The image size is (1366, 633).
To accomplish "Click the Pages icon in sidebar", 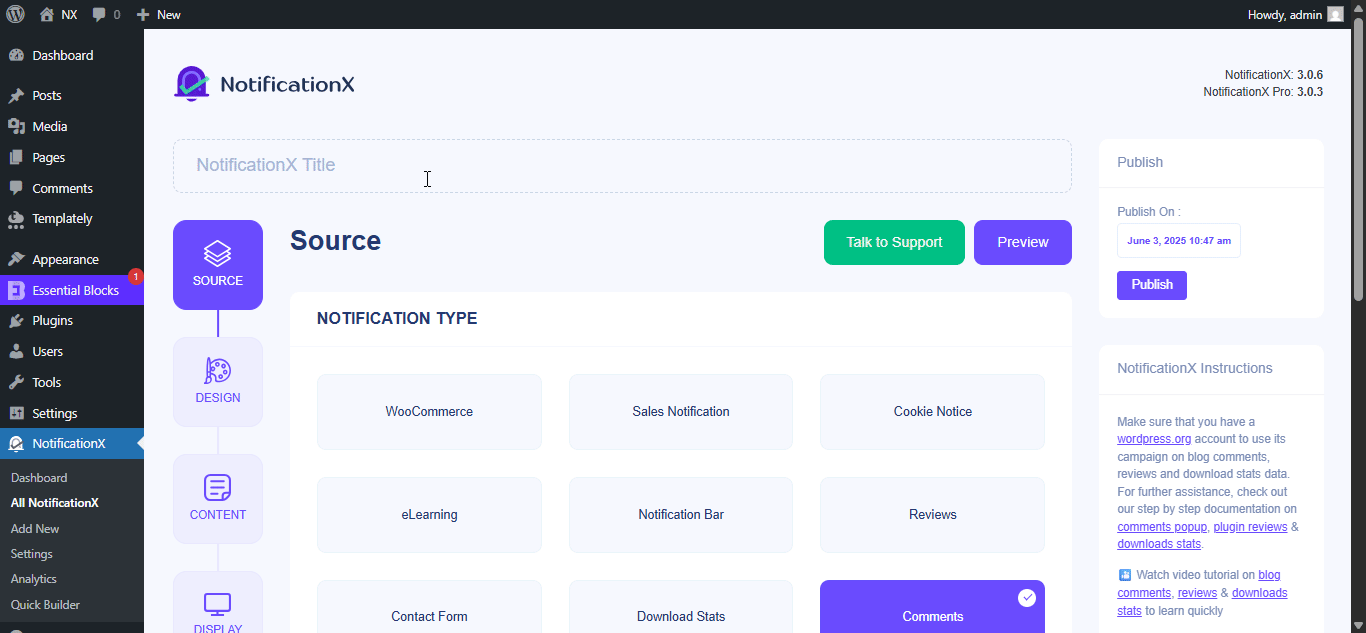I will tap(16, 158).
